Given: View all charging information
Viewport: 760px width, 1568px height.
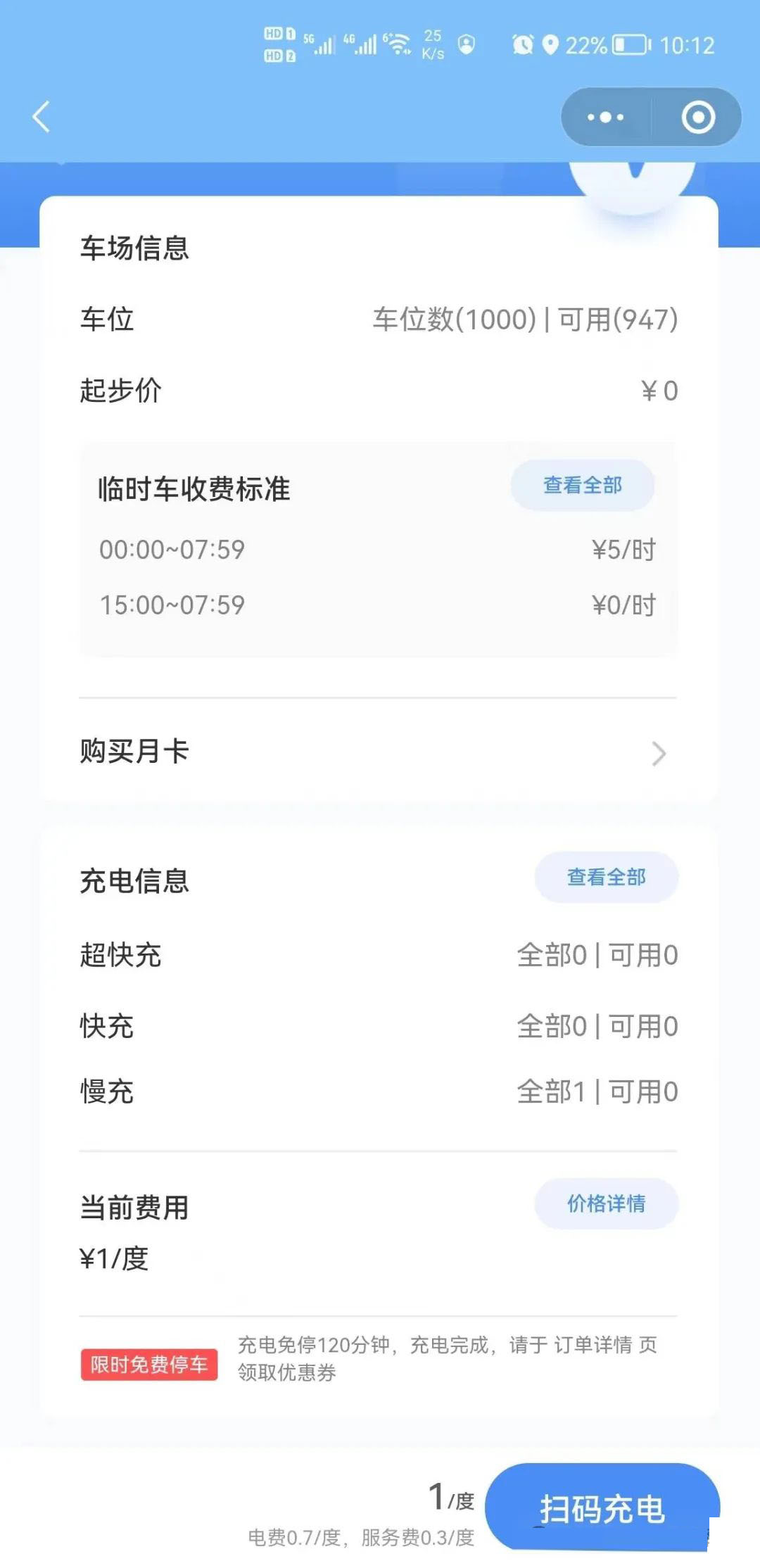Looking at the screenshot, I should 606,878.
